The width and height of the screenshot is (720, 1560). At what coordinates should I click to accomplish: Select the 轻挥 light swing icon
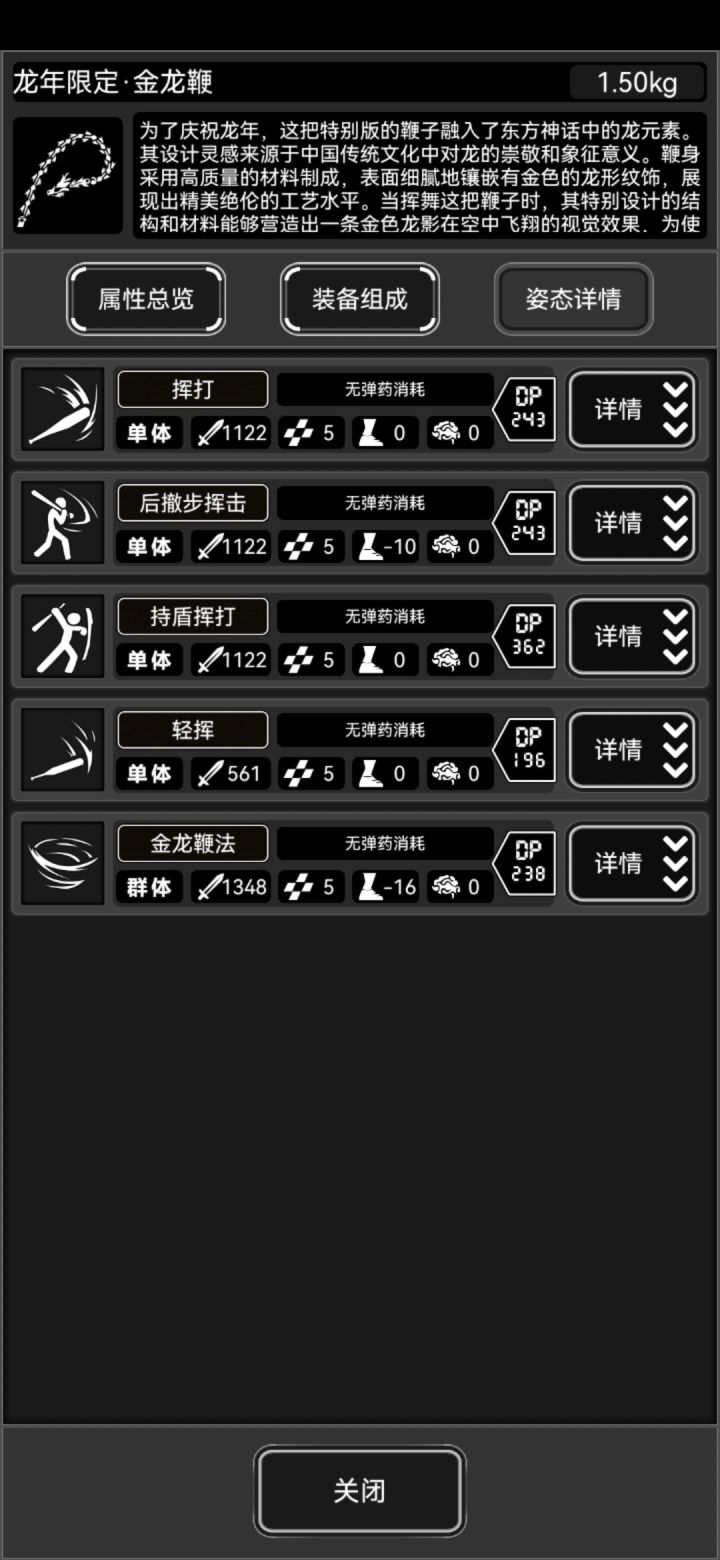63,749
